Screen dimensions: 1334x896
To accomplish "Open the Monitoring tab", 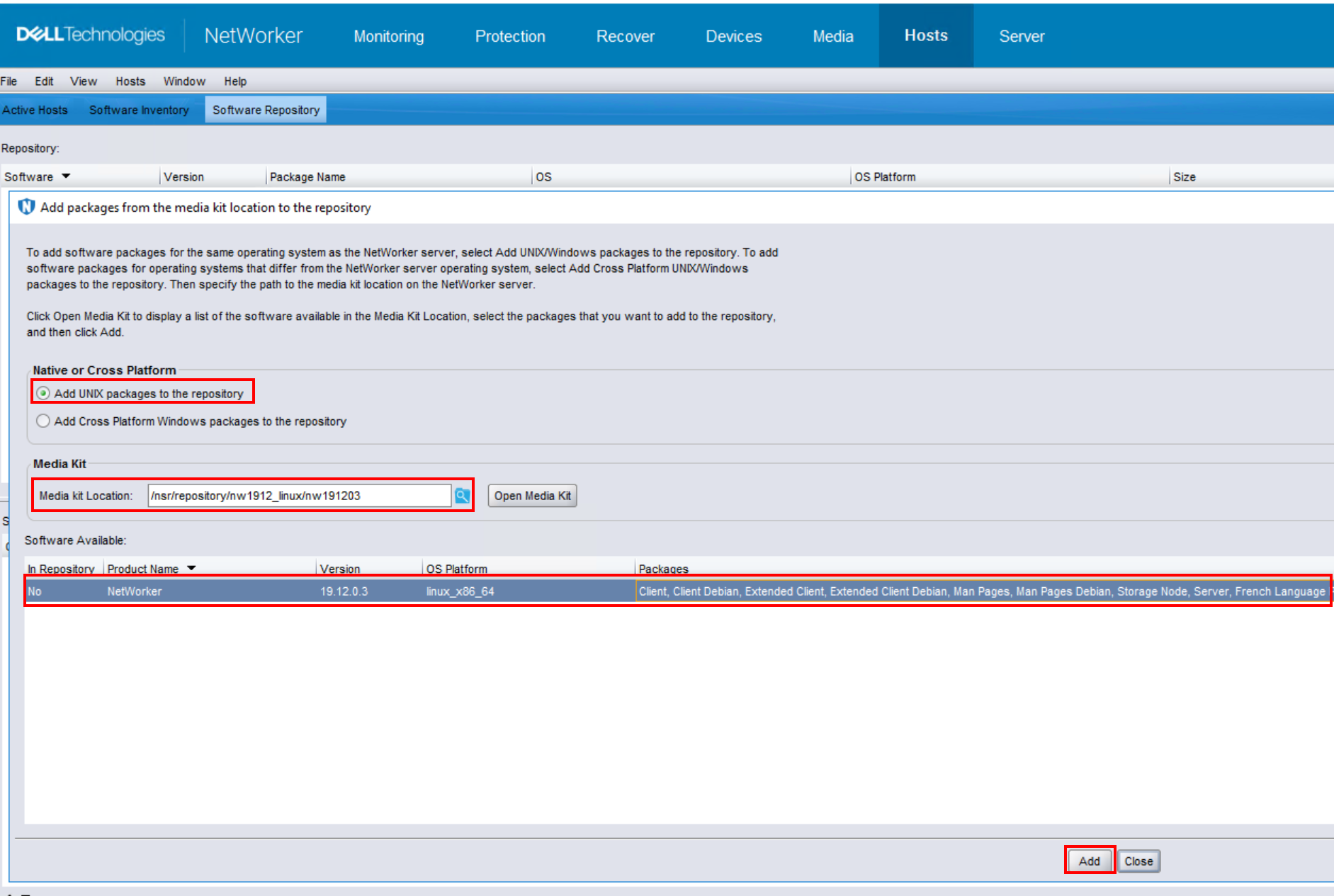I will point(389,36).
